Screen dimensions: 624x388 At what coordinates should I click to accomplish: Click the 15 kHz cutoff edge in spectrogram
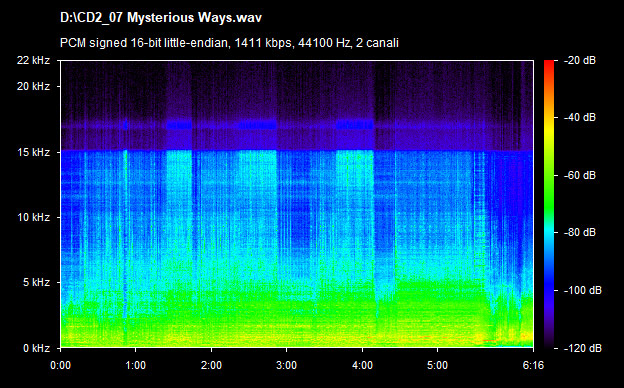[x=297, y=150]
